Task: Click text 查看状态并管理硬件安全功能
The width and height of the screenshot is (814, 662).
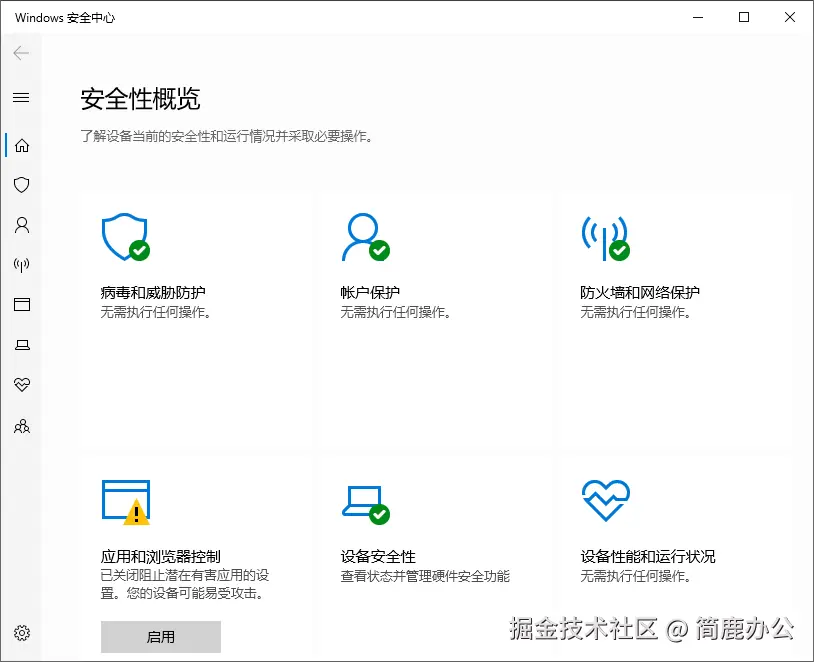Action: 425,576
